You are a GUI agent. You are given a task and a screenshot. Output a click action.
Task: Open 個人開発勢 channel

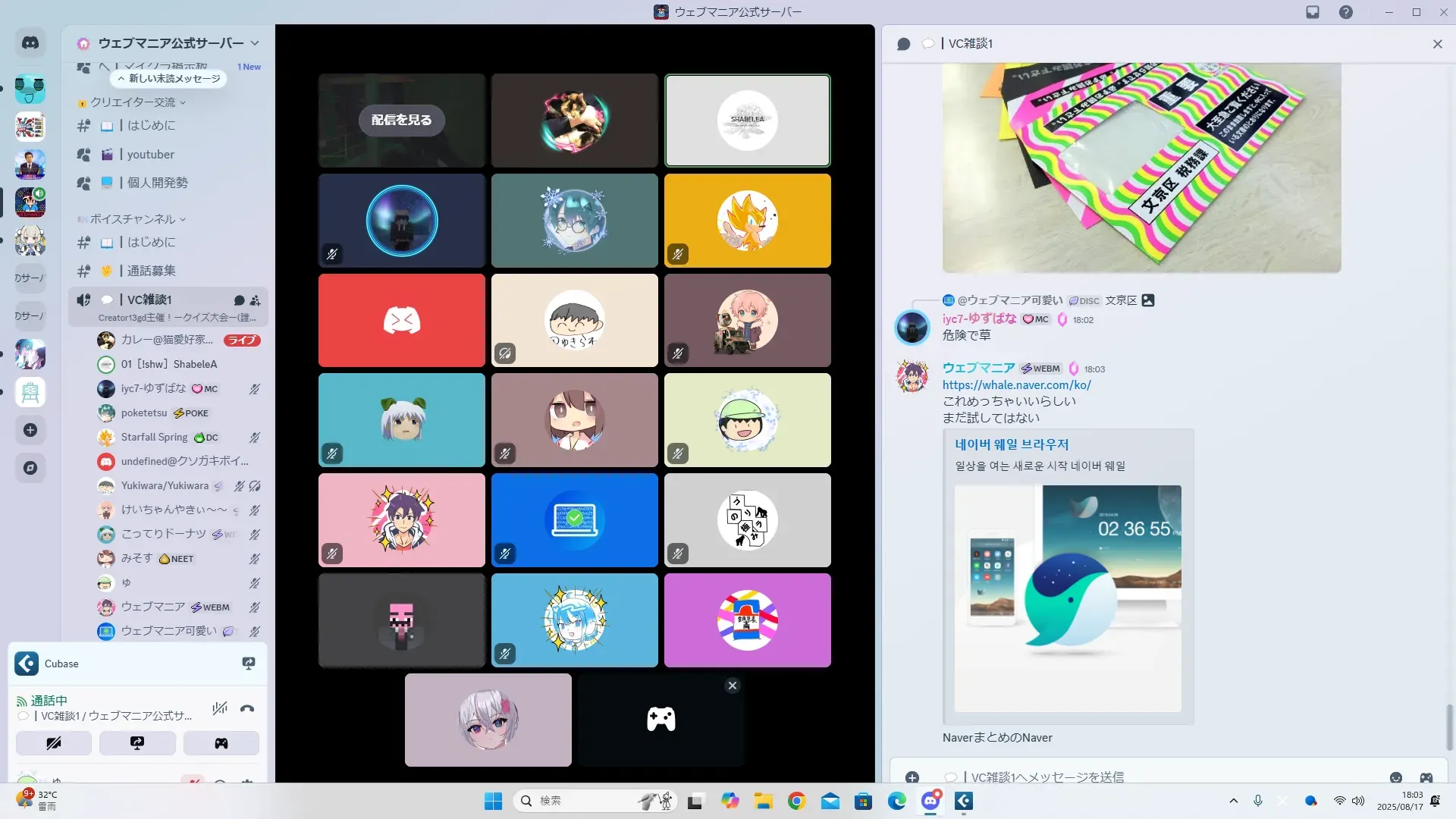157,183
